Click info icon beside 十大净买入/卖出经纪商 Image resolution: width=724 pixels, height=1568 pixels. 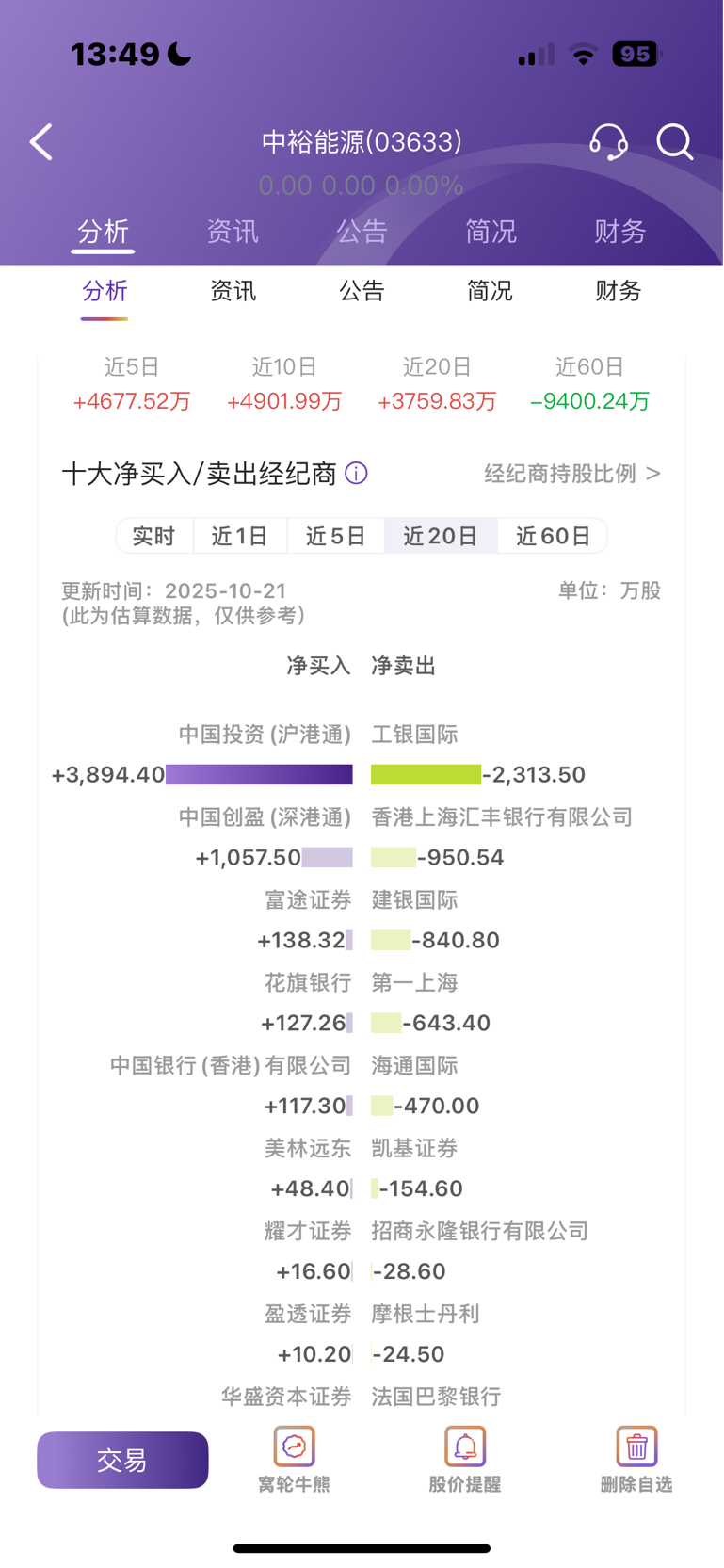[x=357, y=473]
